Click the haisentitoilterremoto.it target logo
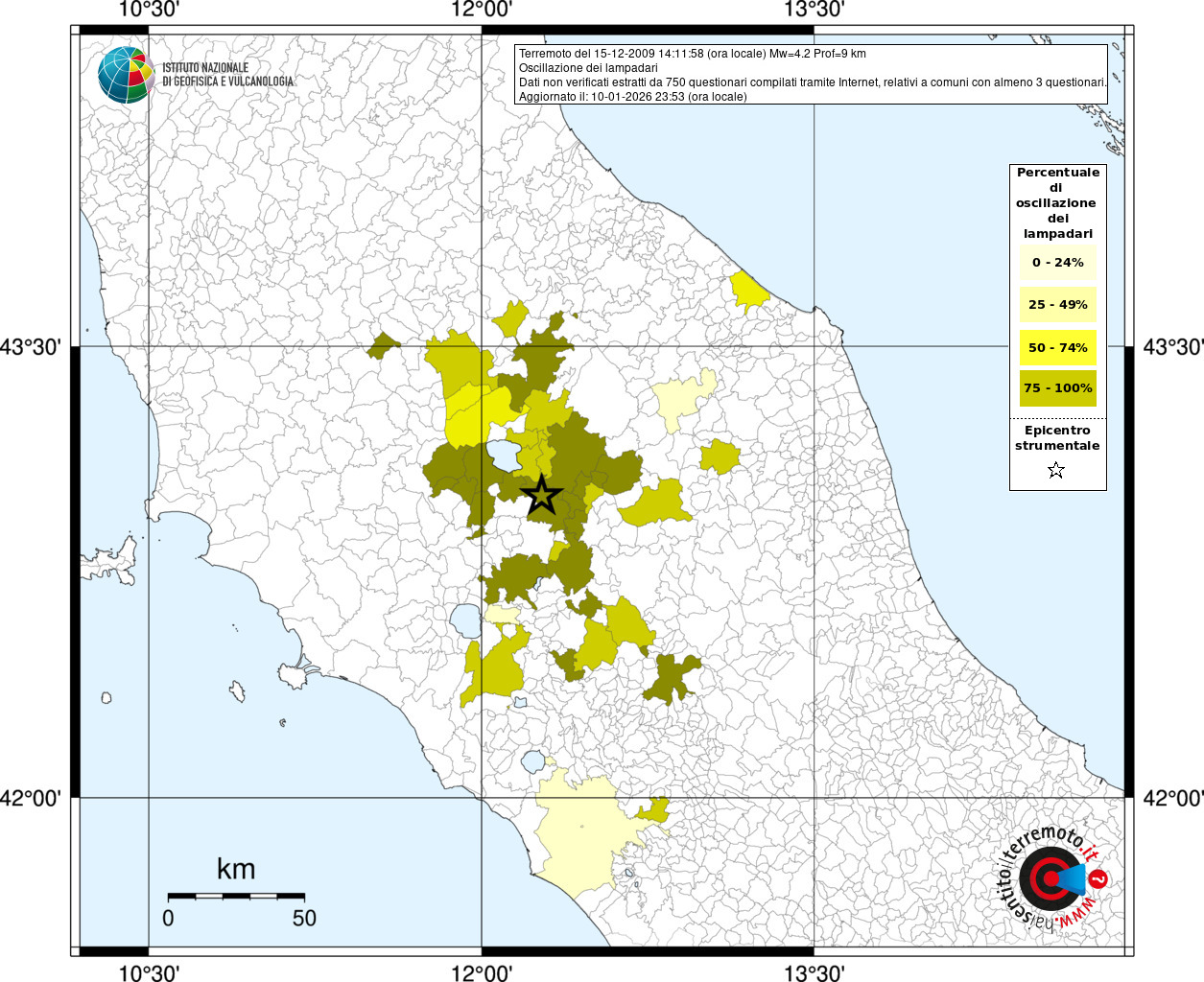This screenshot has width=1204, height=982. click(x=1051, y=877)
